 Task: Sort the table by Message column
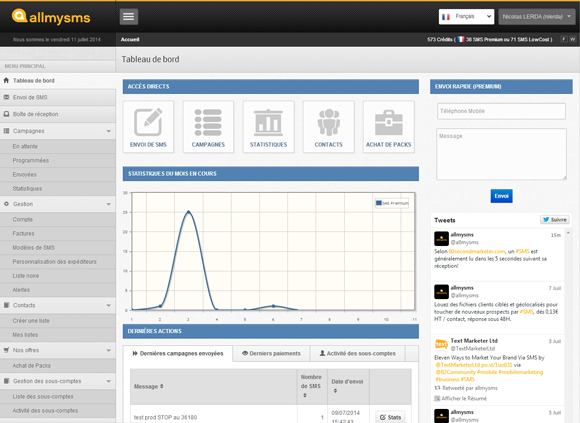pyautogui.click(x=149, y=386)
